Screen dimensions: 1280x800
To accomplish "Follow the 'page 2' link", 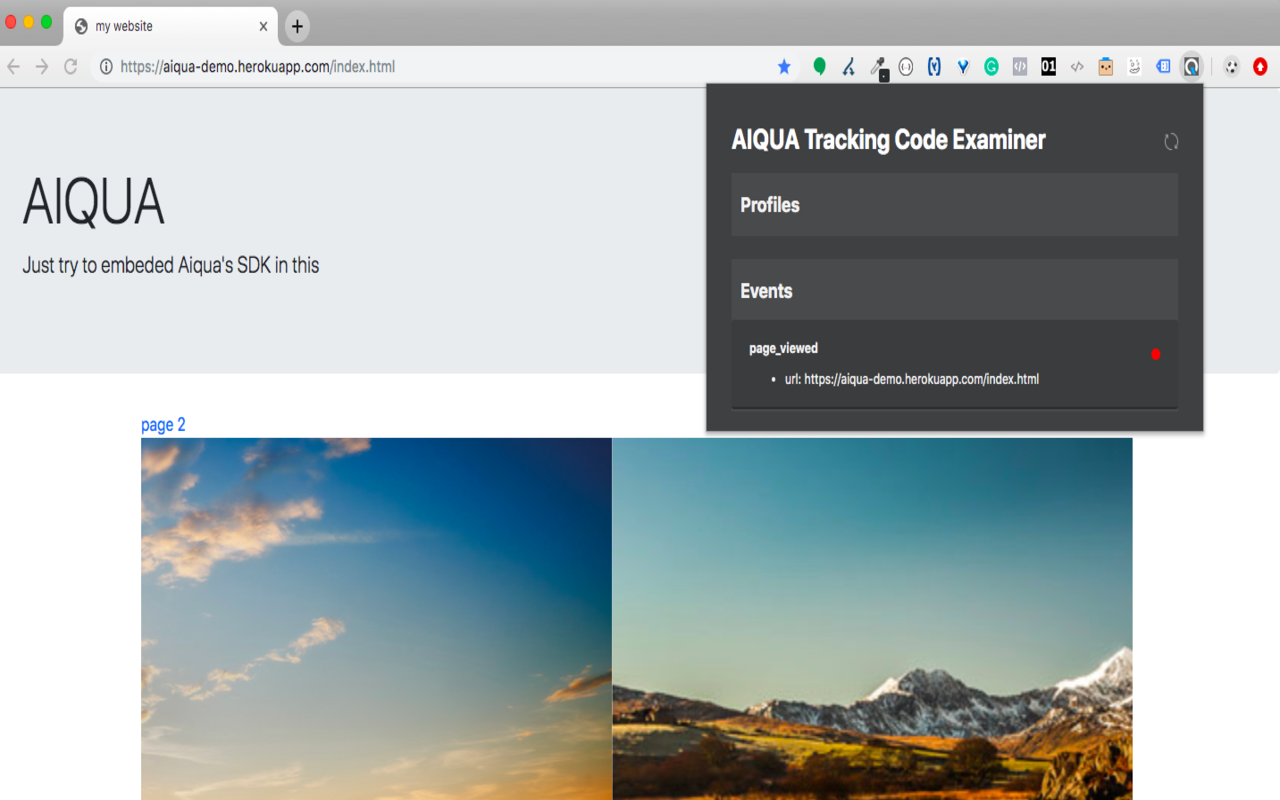I will point(163,424).
